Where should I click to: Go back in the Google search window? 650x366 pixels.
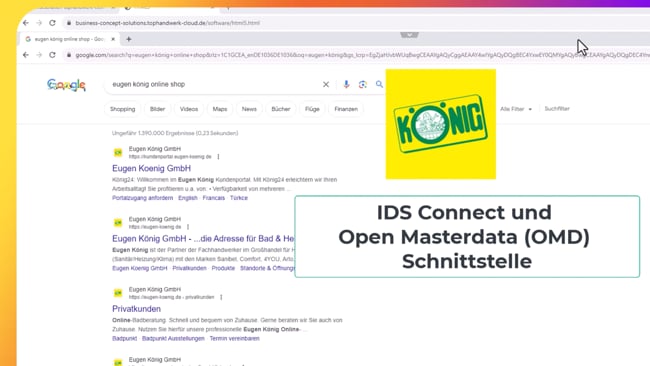pyautogui.click(x=26, y=55)
